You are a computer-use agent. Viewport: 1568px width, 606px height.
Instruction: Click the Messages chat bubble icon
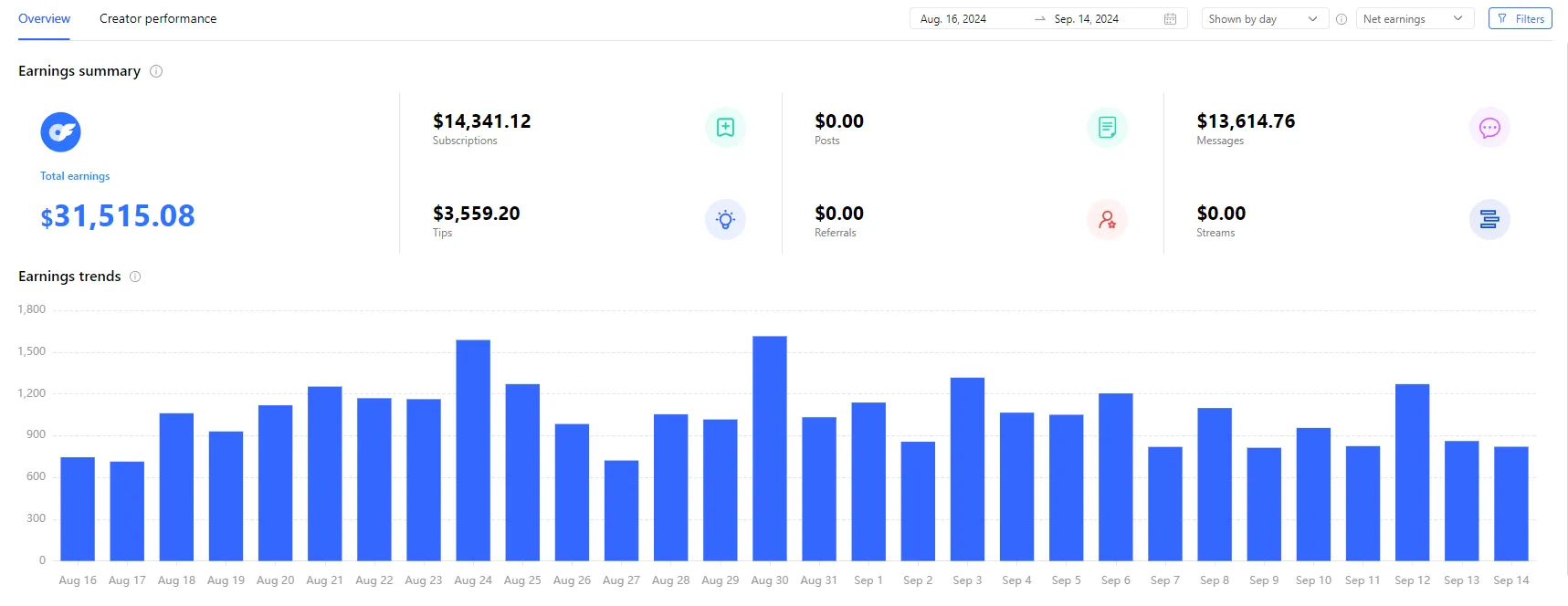click(x=1489, y=128)
